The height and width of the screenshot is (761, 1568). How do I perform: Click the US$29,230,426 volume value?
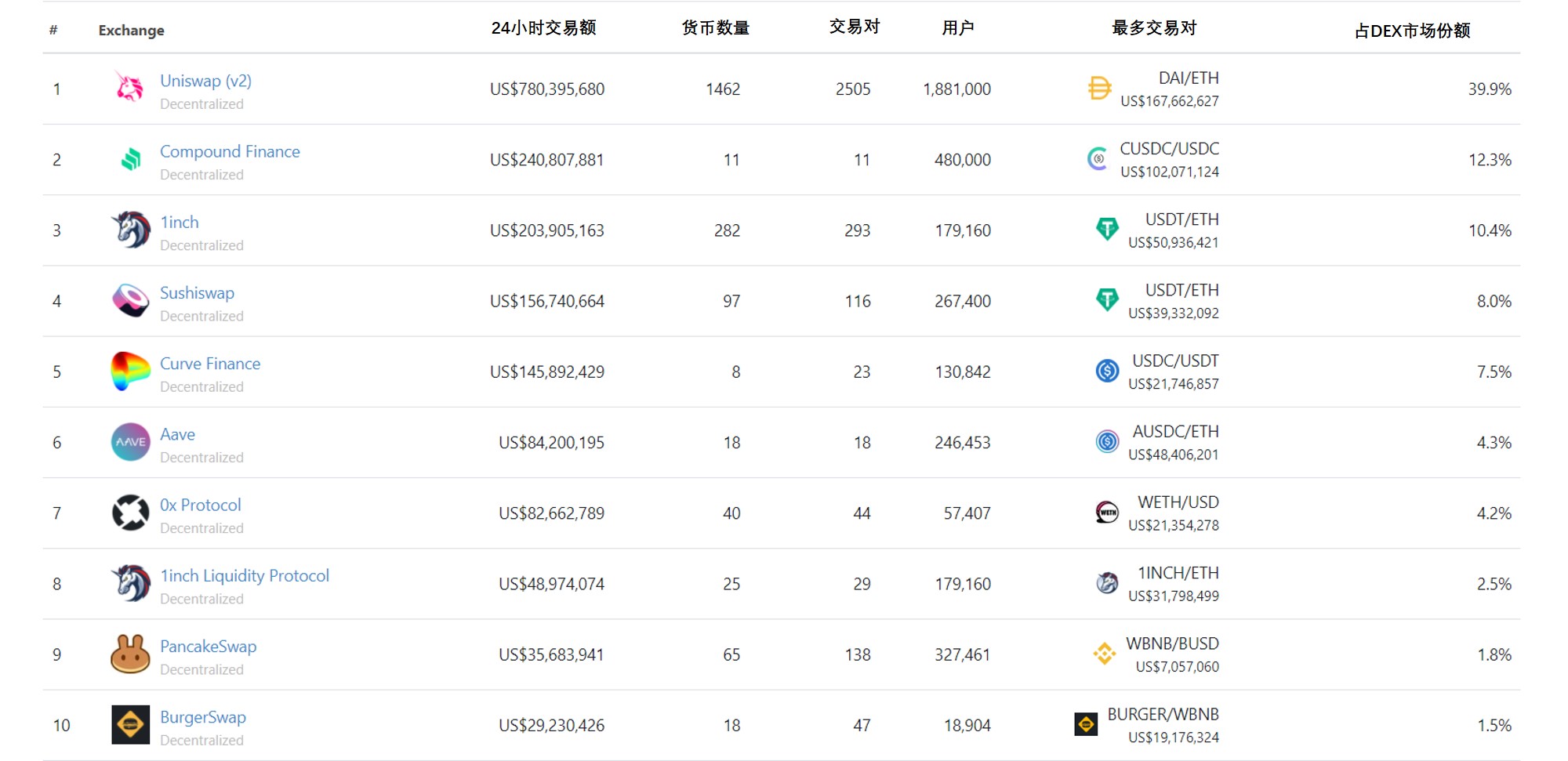pyautogui.click(x=551, y=726)
